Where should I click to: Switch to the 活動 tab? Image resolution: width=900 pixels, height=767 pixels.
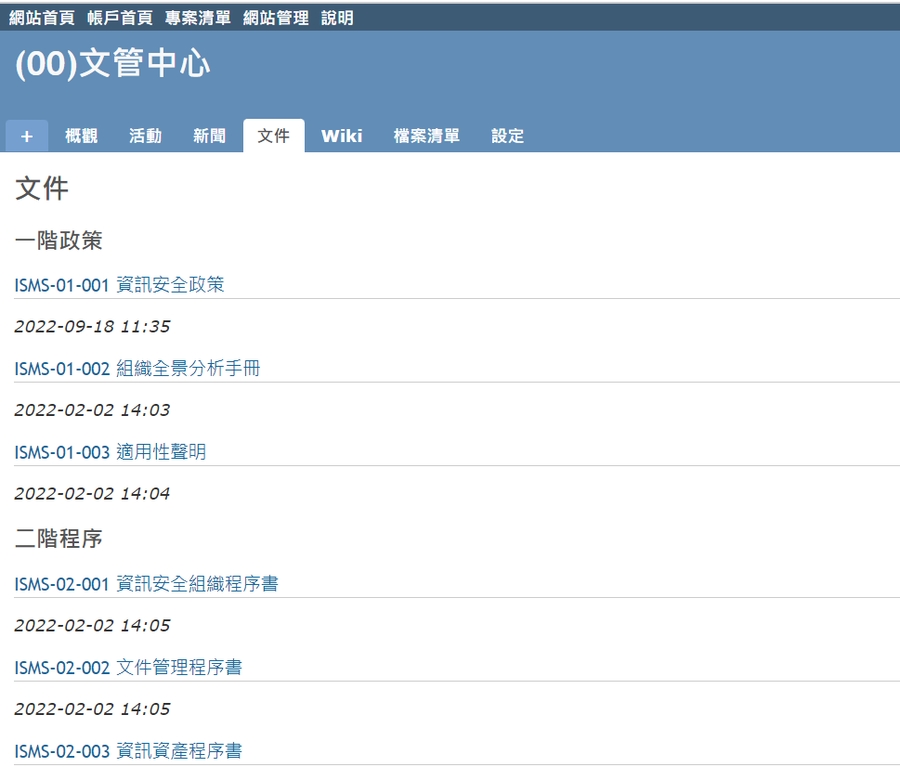click(145, 136)
